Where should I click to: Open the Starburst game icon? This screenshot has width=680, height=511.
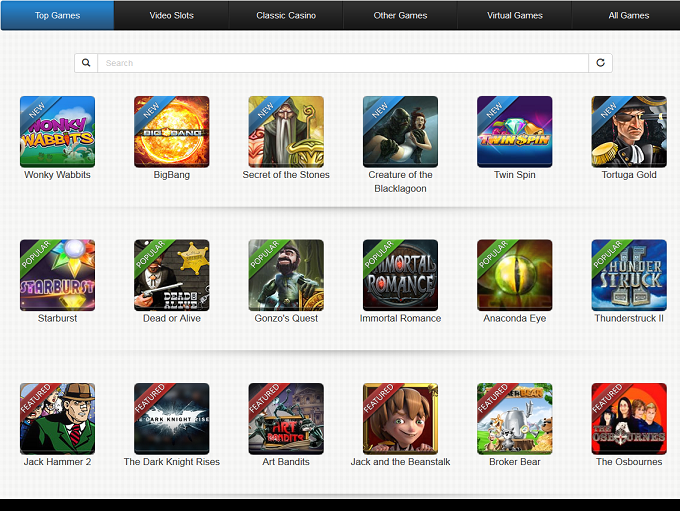click(x=57, y=275)
